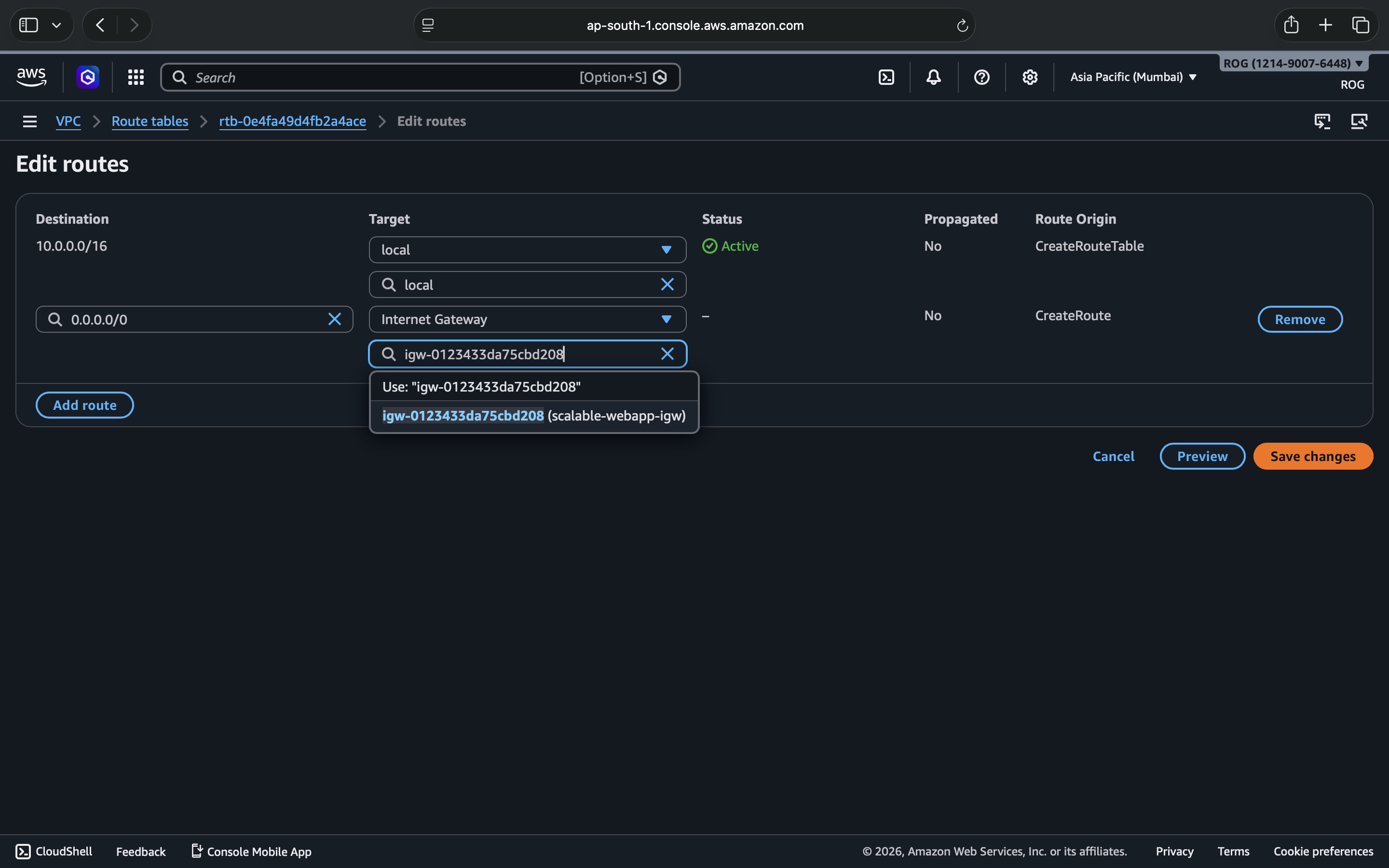Click the Add route button
This screenshot has height=868, width=1389.
(x=84, y=405)
